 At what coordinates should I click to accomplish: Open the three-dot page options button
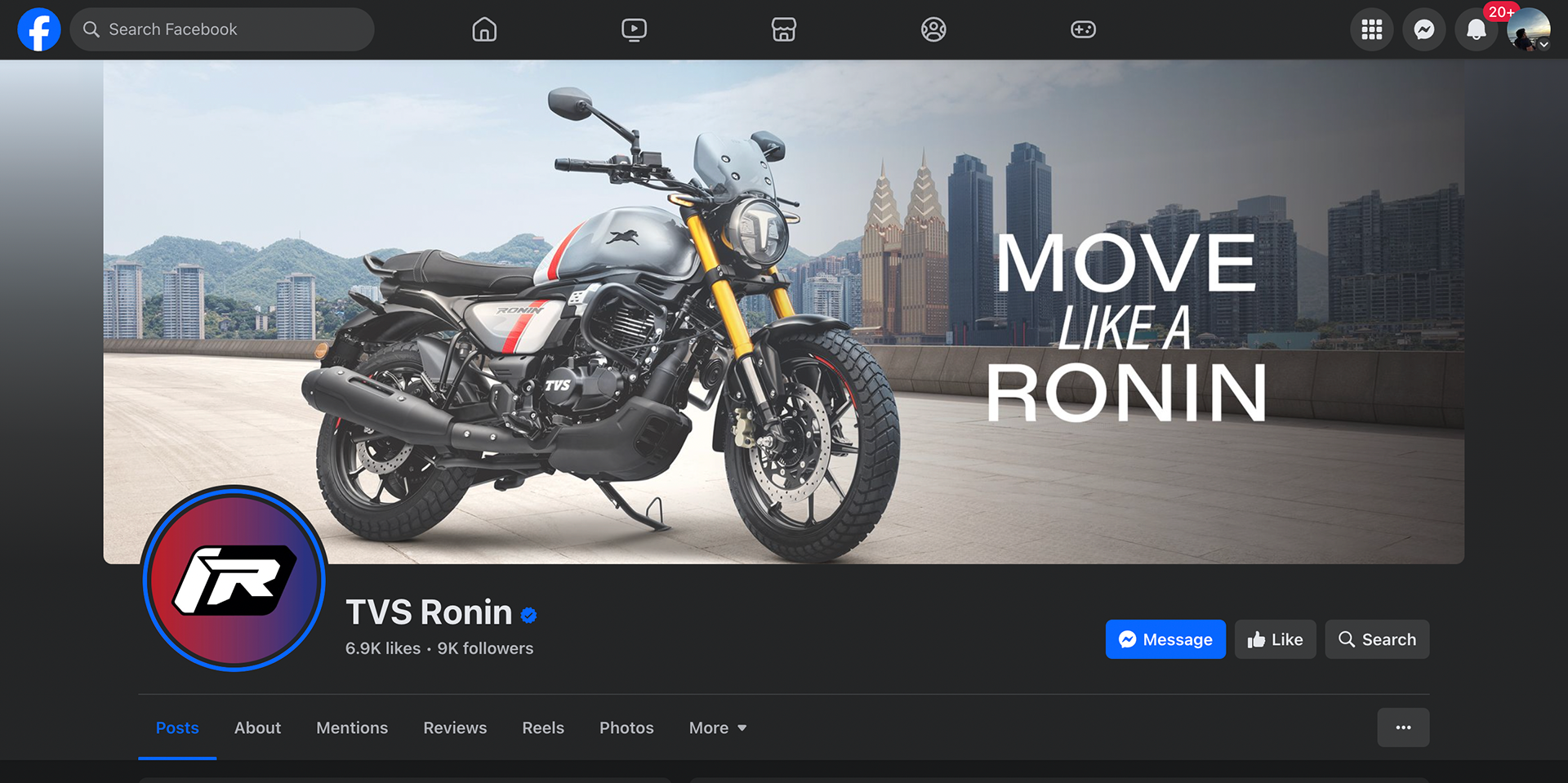click(x=1403, y=727)
